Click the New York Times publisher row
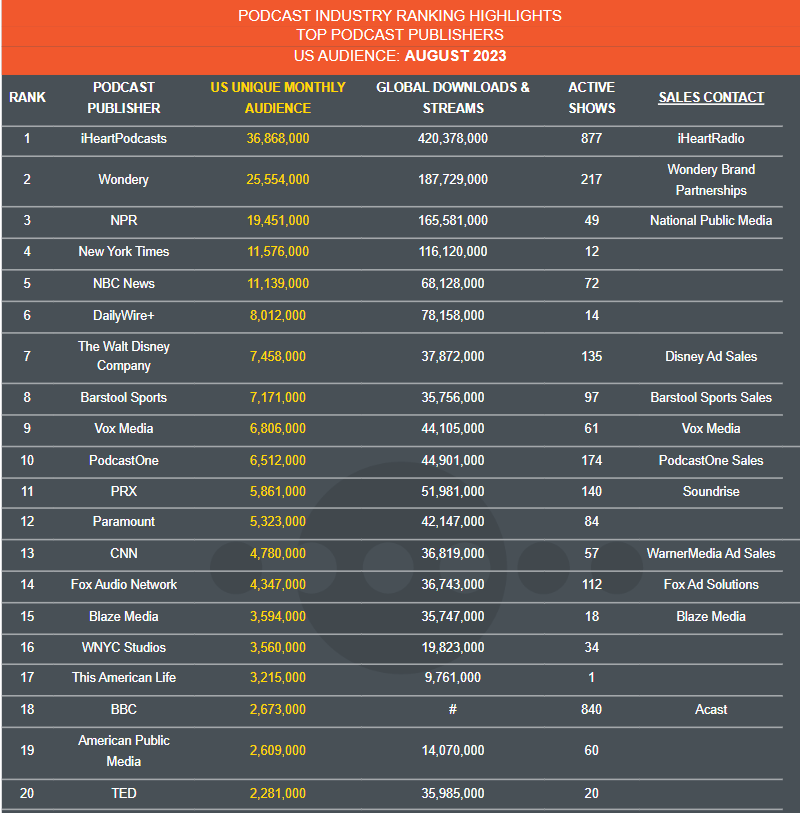The width and height of the screenshot is (800, 813). [x=392, y=251]
